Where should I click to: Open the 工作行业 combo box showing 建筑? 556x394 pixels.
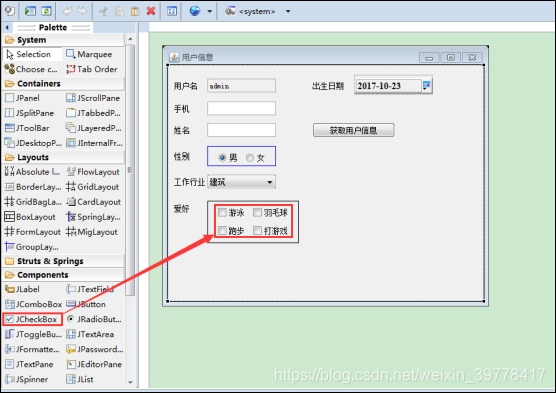241,182
